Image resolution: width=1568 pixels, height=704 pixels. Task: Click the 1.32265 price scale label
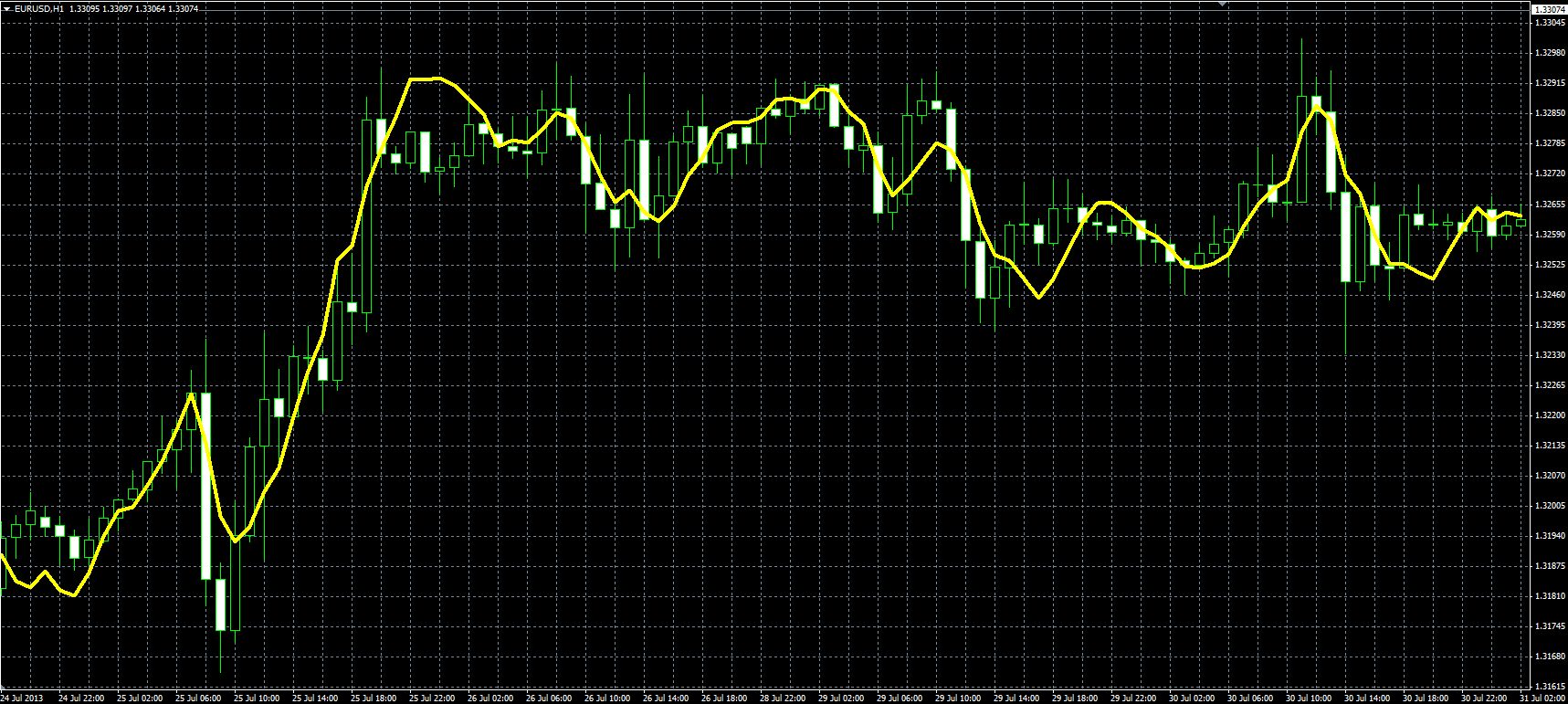pyautogui.click(x=1549, y=385)
